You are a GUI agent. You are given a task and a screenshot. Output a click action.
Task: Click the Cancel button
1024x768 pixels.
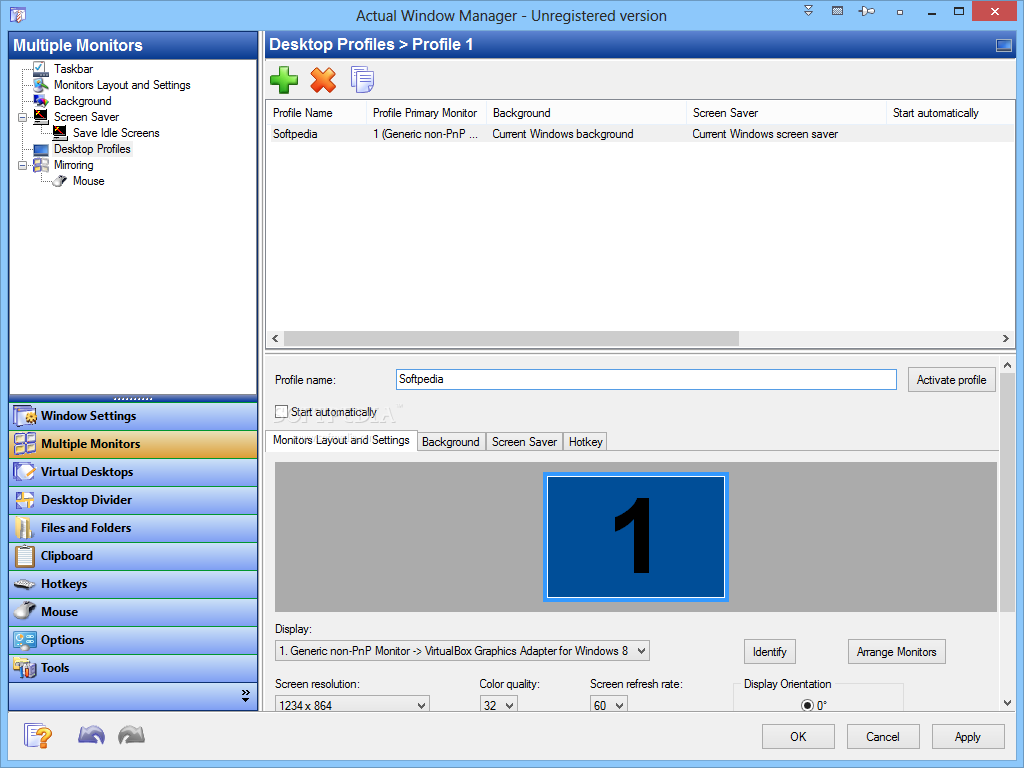[883, 737]
